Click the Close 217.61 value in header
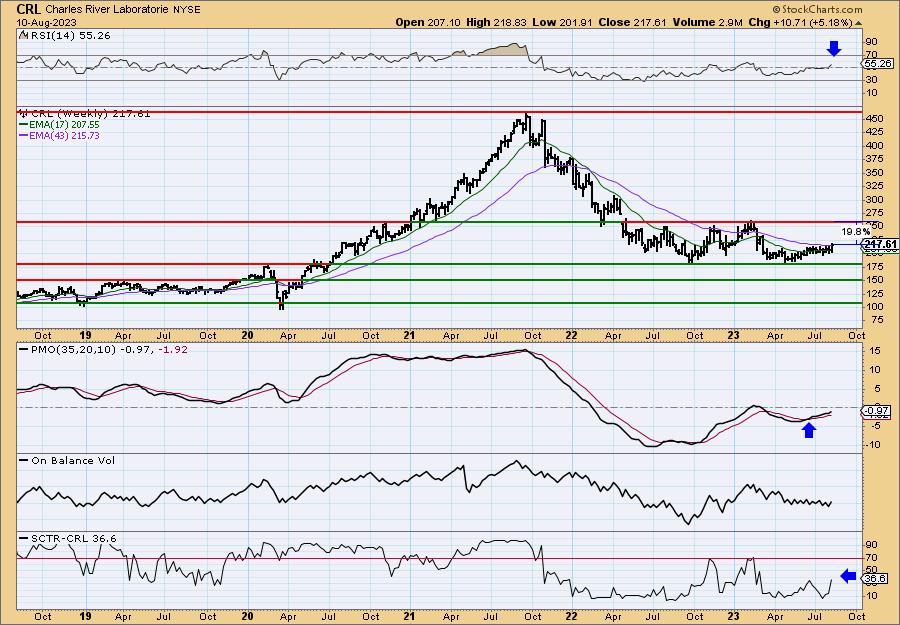The height and width of the screenshot is (625, 900). point(632,22)
